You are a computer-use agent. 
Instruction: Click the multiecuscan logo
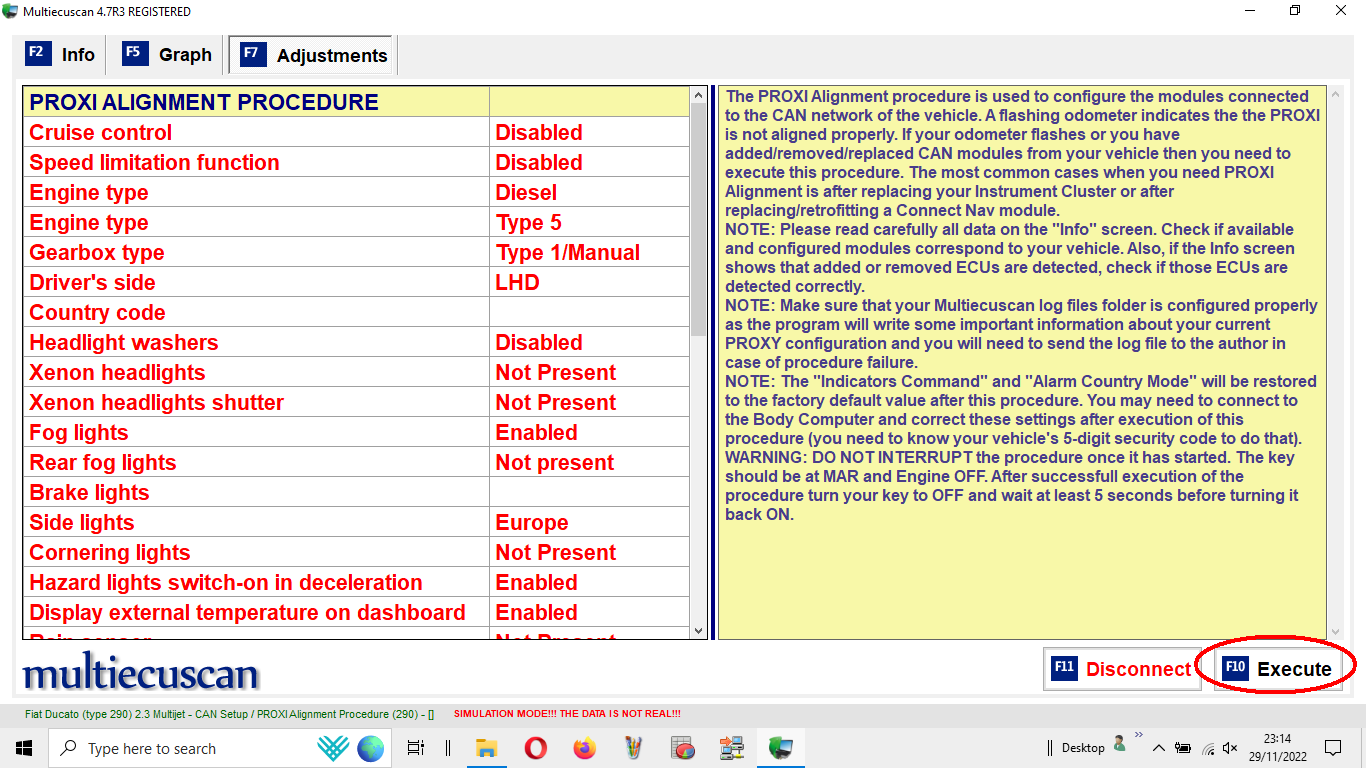coord(140,673)
